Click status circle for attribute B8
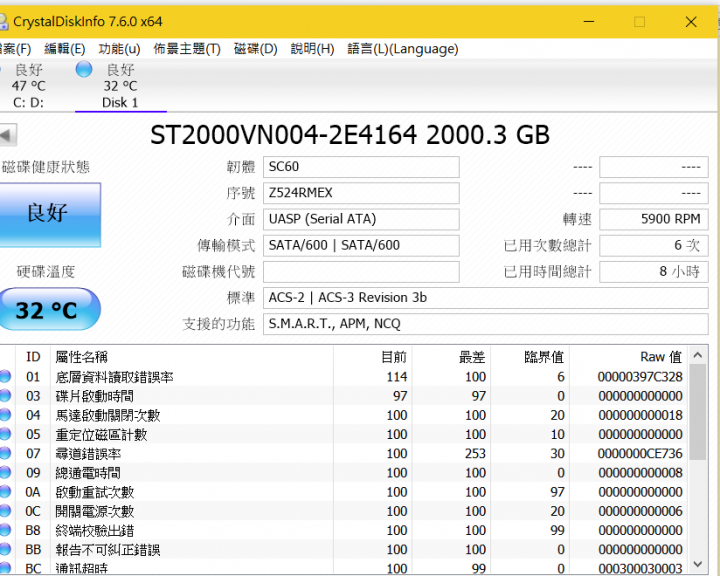720x576 pixels. [5, 530]
